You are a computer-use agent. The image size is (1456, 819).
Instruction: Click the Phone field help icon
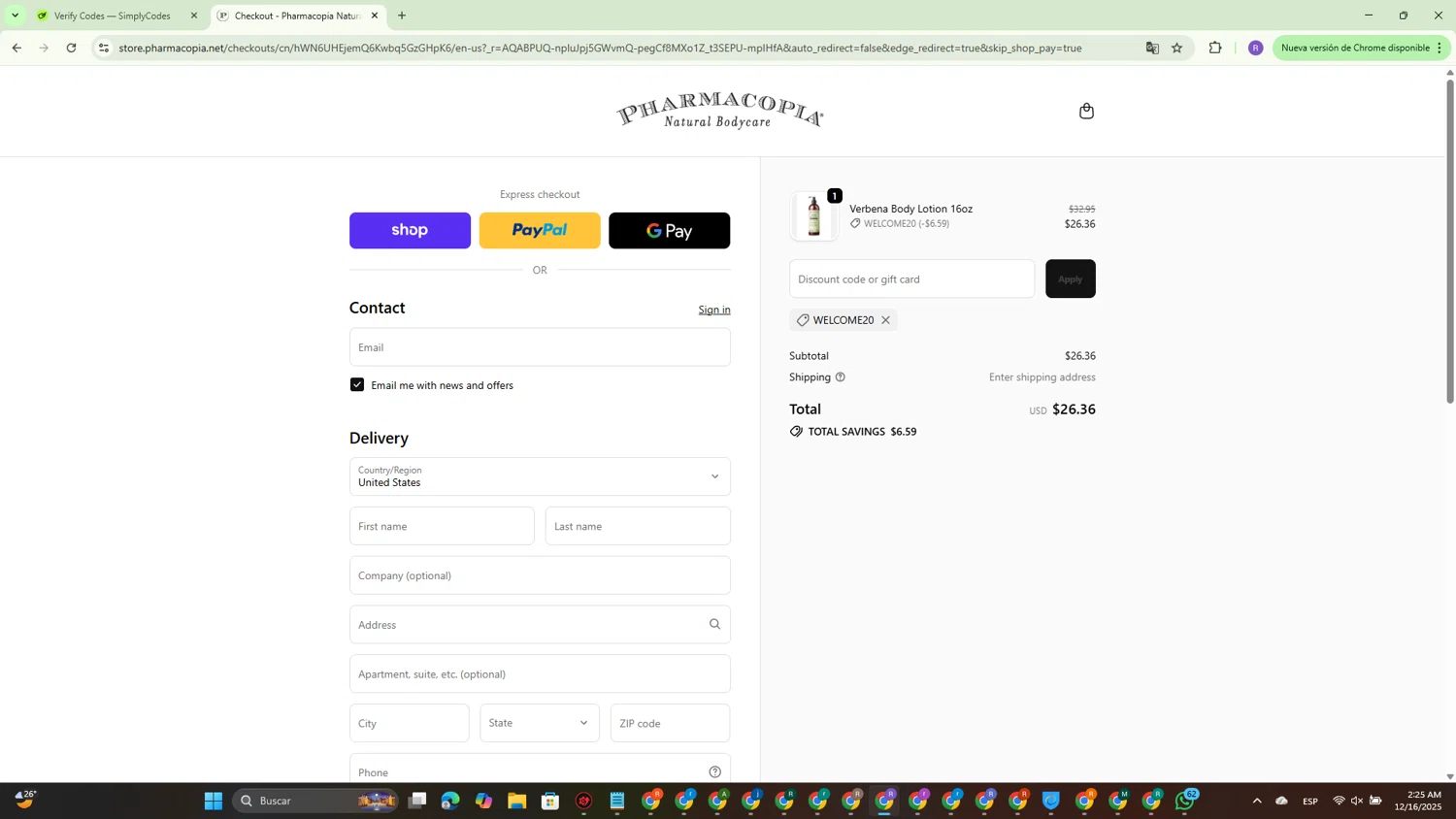(714, 772)
